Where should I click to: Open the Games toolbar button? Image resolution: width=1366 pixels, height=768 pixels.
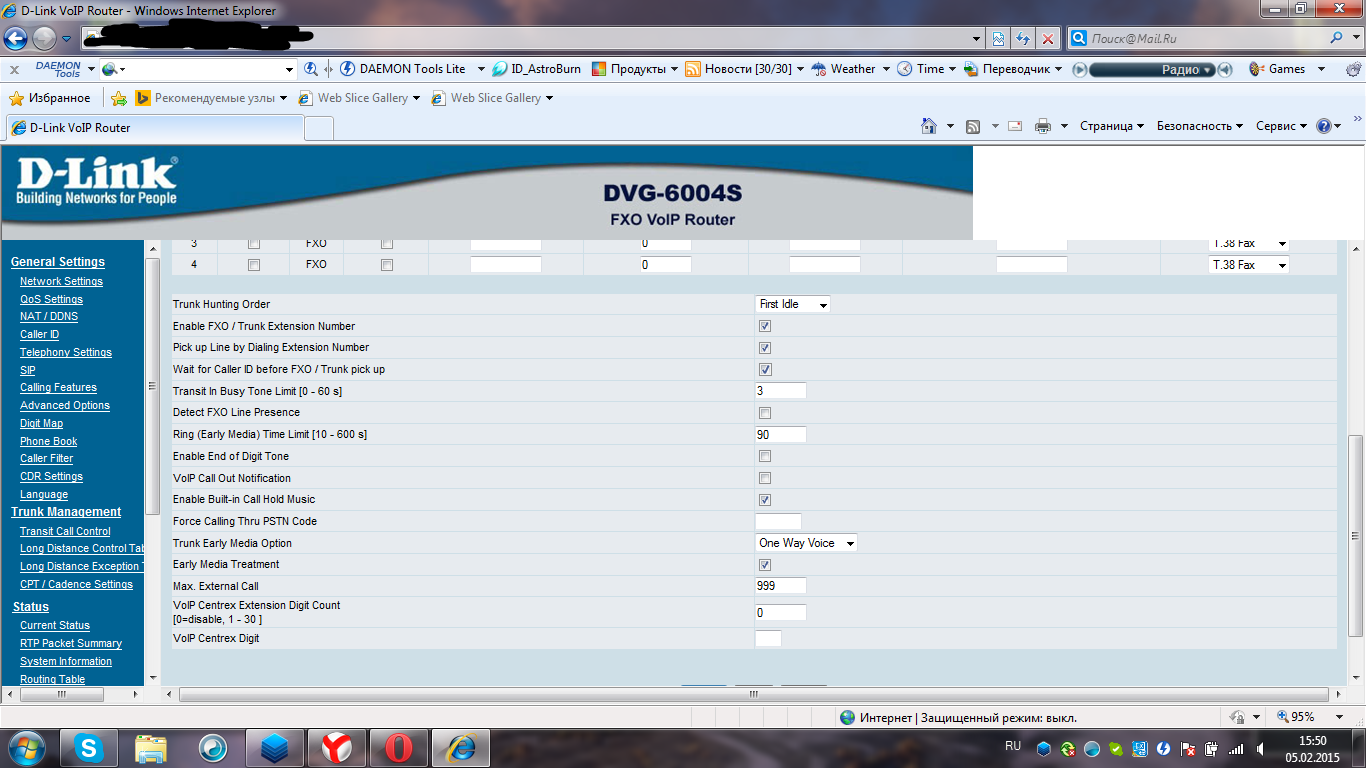(1277, 69)
